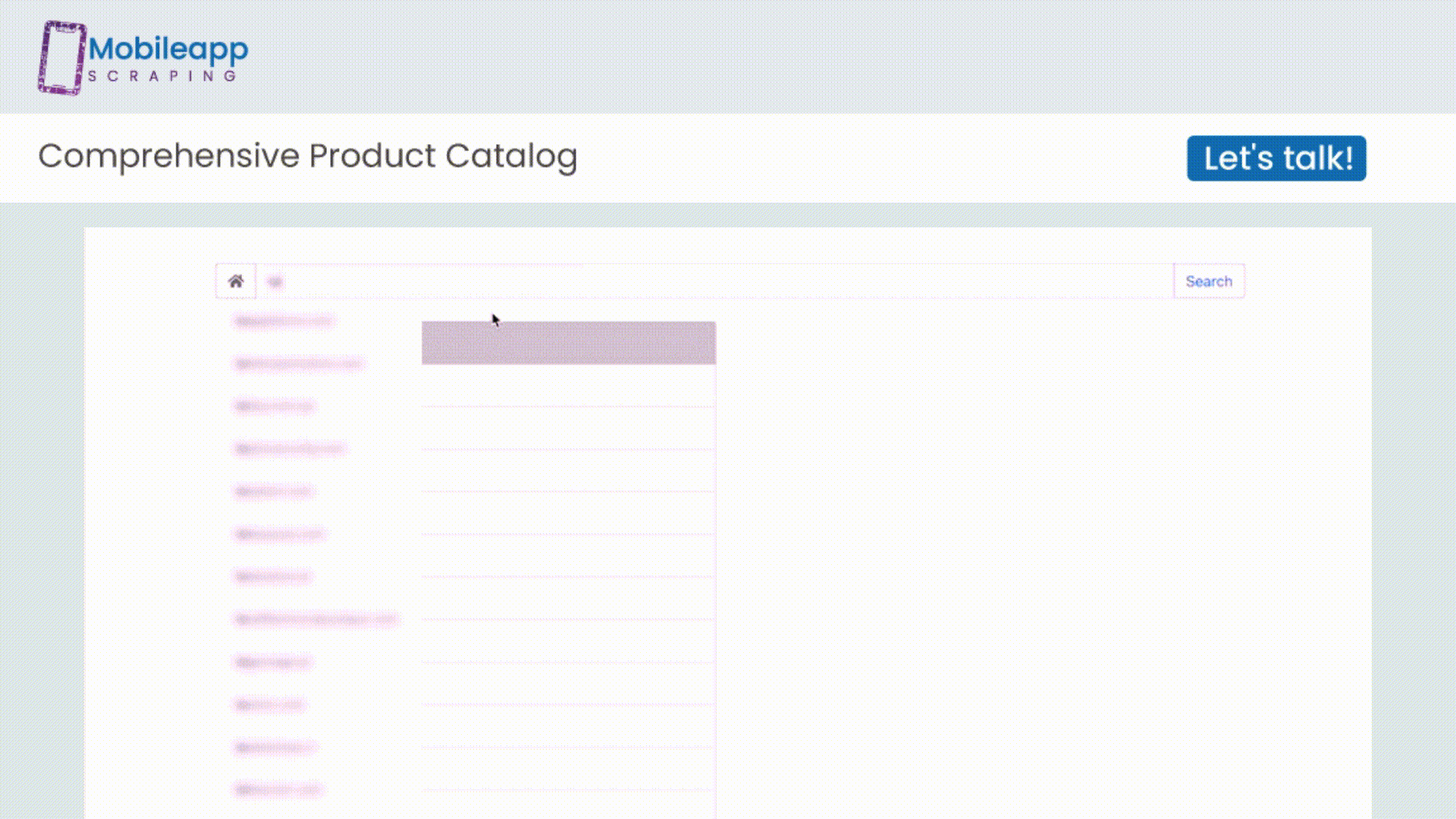Image resolution: width=1456 pixels, height=819 pixels.
Task: Expand the second sidebar category
Action: 299,362
